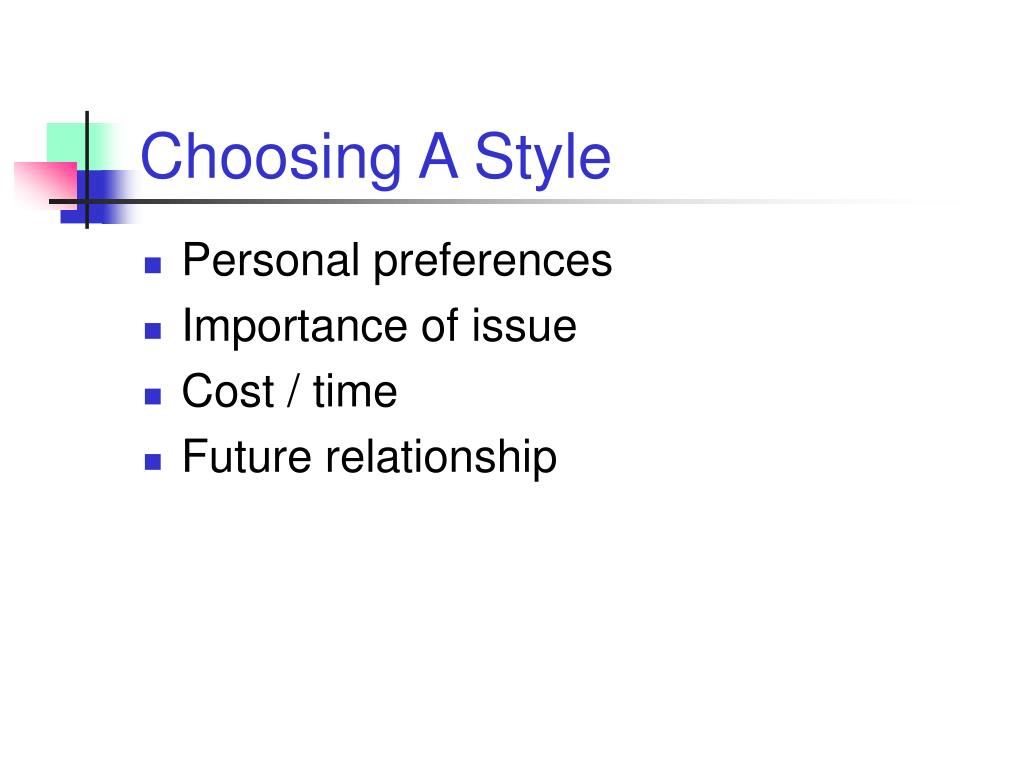The height and width of the screenshot is (768, 1024).
Task: Click the word "time" in third bullet
Action: [355, 392]
